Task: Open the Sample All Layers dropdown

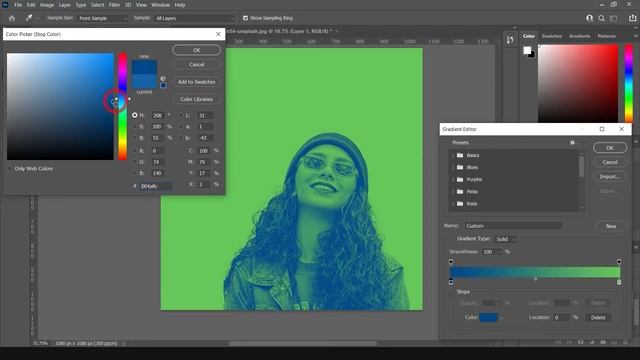Action: (195, 18)
